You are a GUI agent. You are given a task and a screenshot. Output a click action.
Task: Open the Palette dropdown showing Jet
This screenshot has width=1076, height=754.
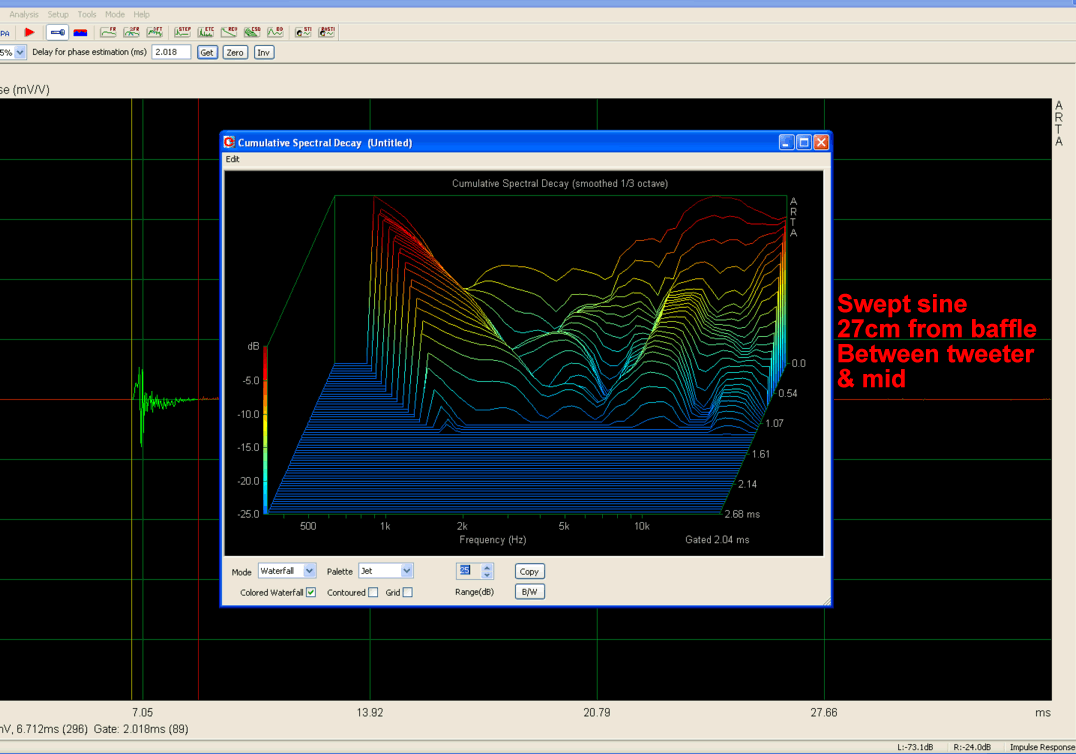[386, 571]
